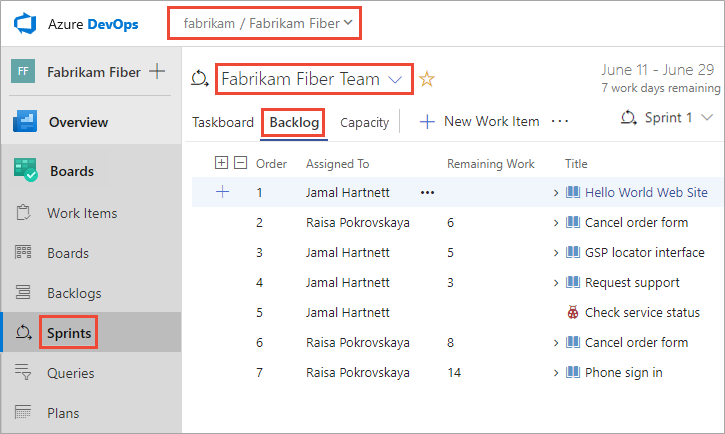The width and height of the screenshot is (725, 434).
Task: Open Queries in the sidebar
Action: pos(70,373)
